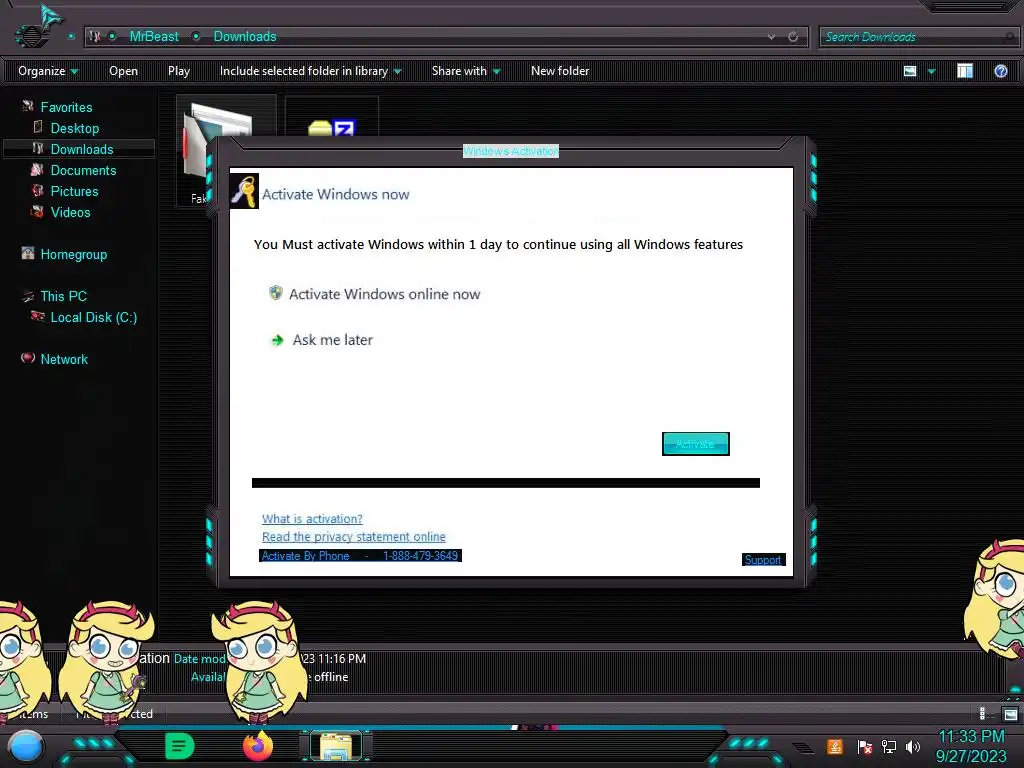
Task: Switch to details view icon in status bar
Action: (x=983, y=714)
